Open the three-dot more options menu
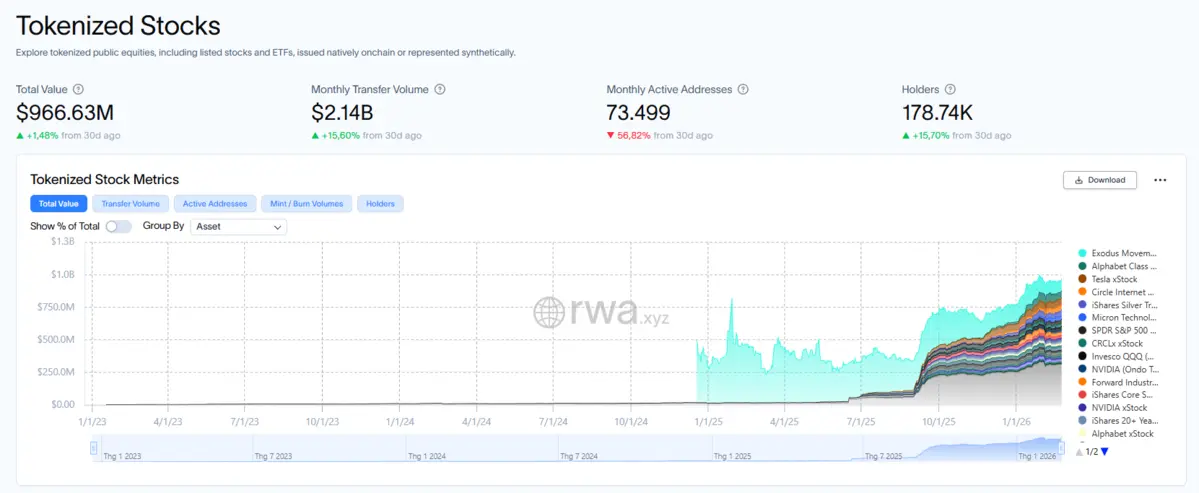 click(x=1160, y=180)
